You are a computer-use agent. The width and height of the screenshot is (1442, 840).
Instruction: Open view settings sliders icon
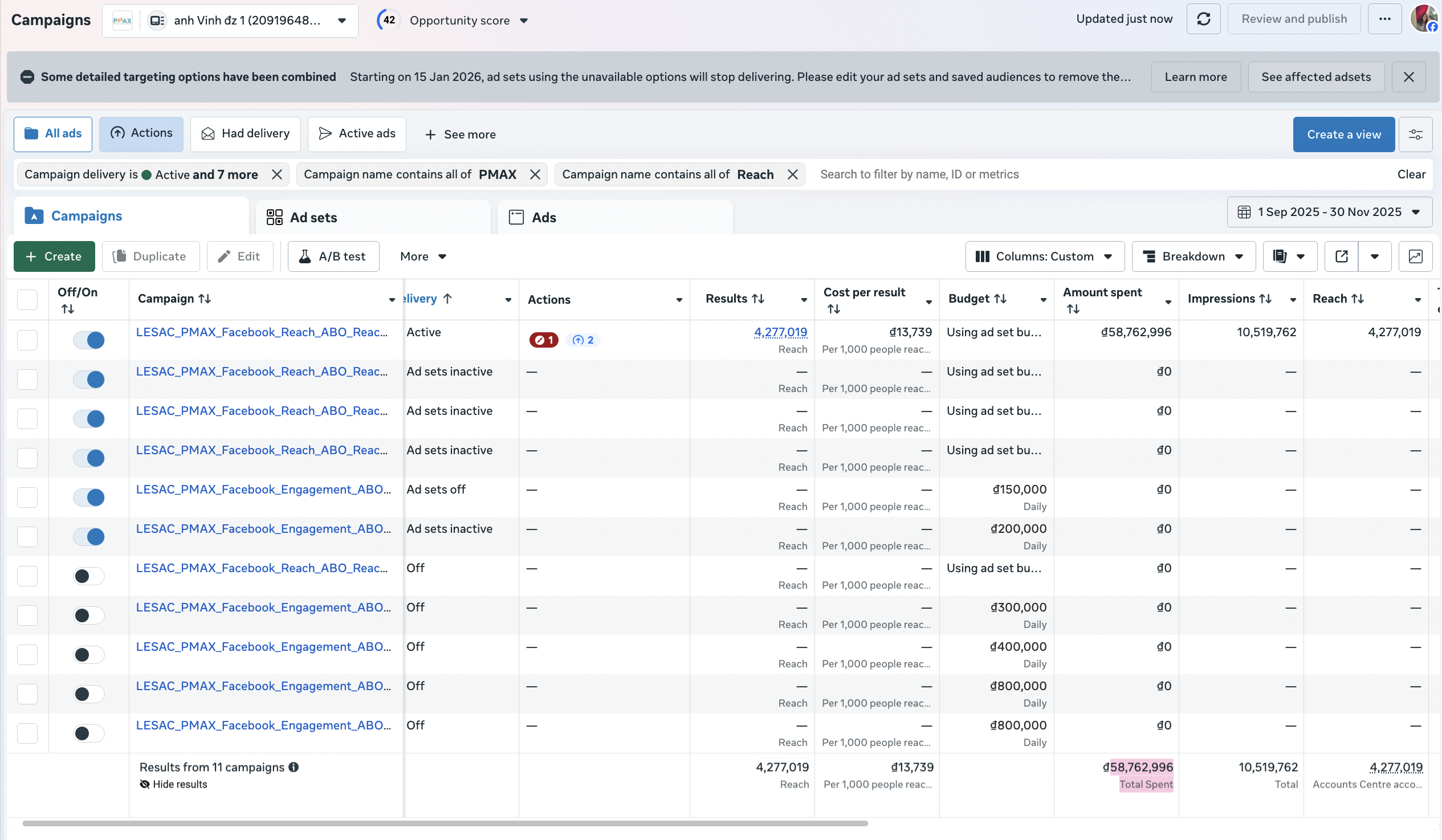pos(1415,134)
